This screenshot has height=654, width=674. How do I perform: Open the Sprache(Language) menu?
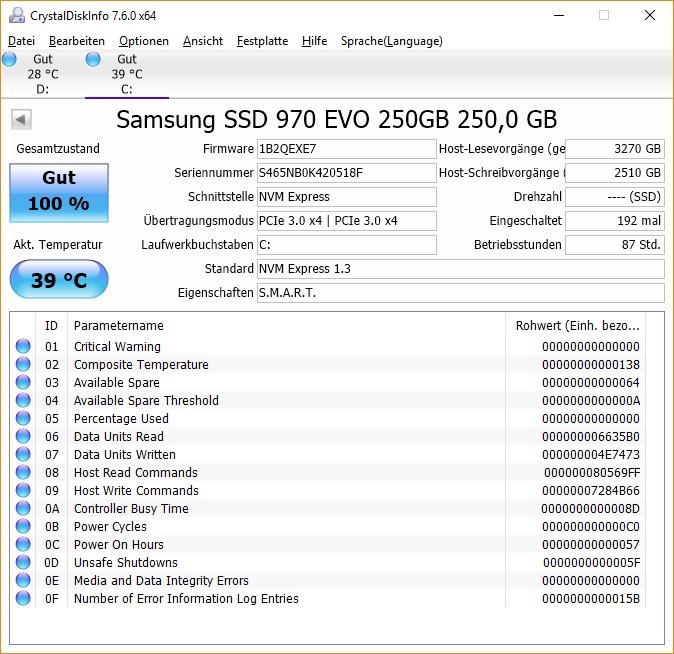click(x=392, y=41)
